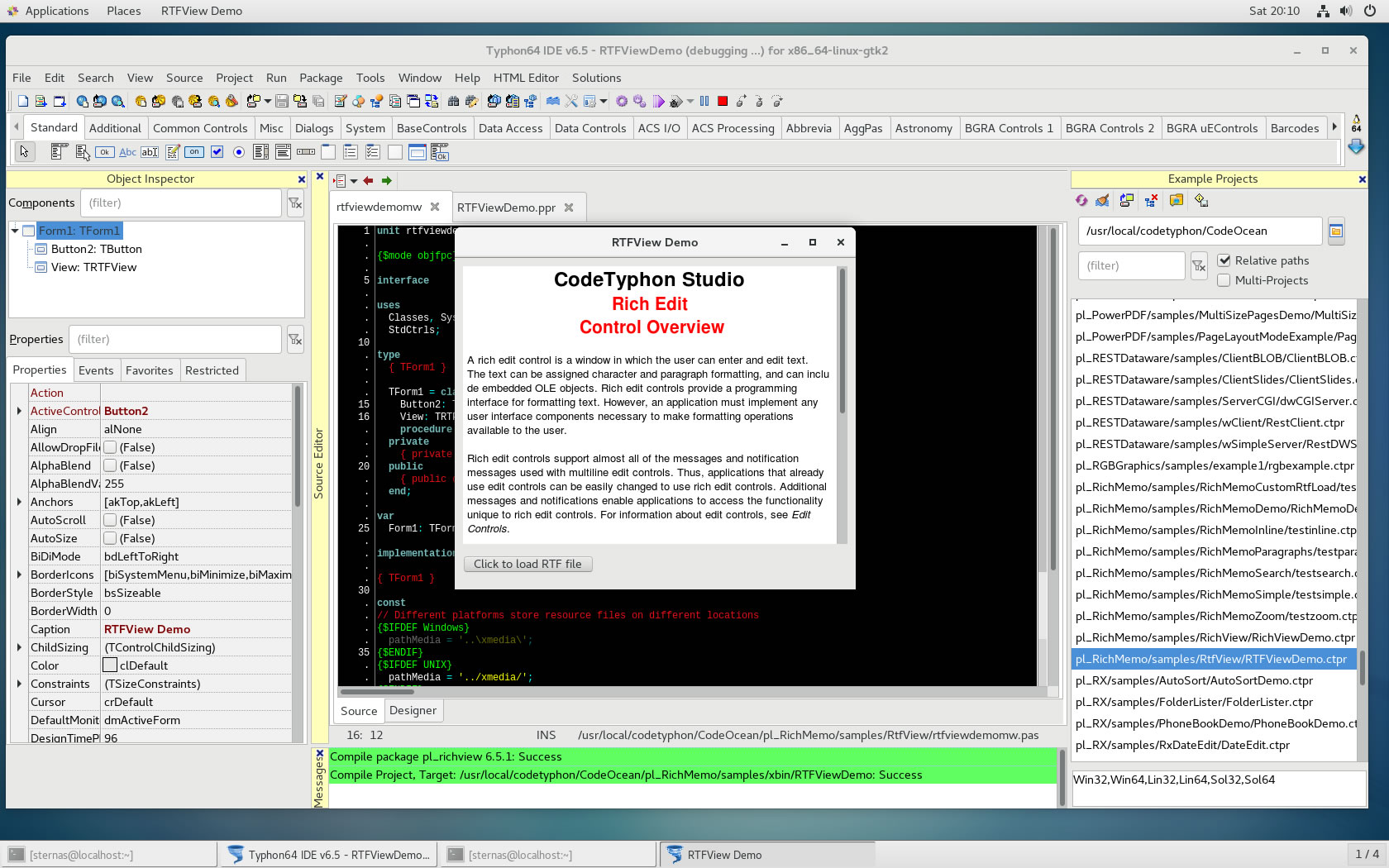Click the Pause debugging toolbar icon

[x=704, y=101]
